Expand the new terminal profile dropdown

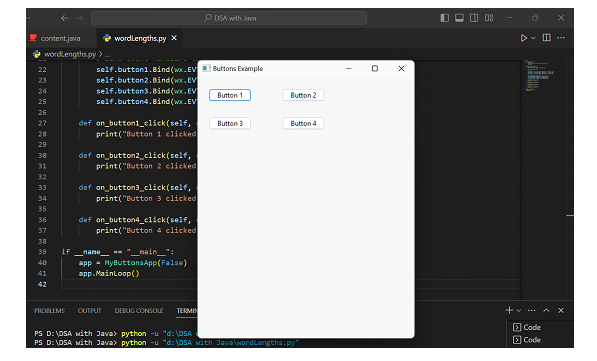coord(519,311)
